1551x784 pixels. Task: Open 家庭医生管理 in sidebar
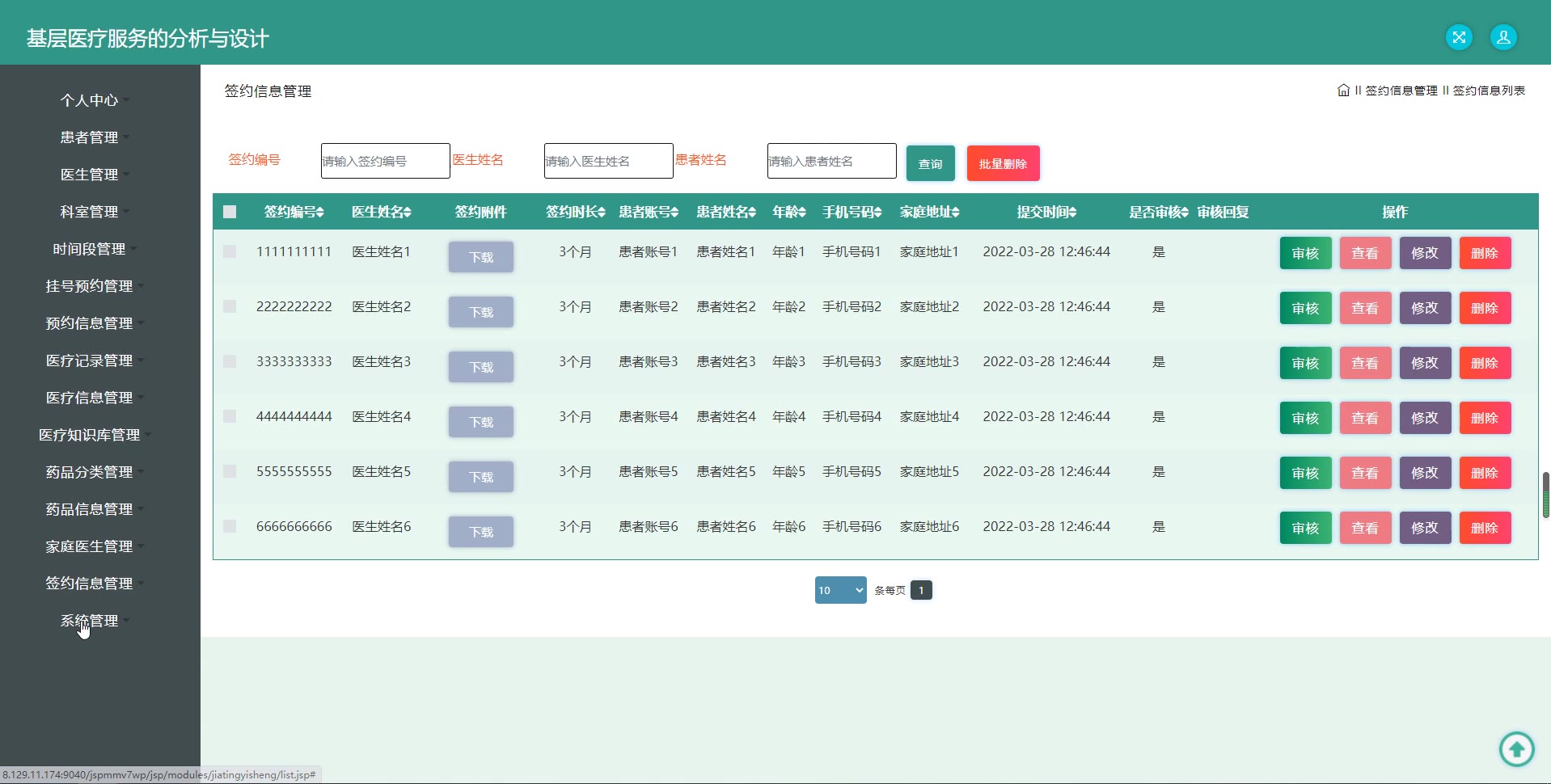95,546
